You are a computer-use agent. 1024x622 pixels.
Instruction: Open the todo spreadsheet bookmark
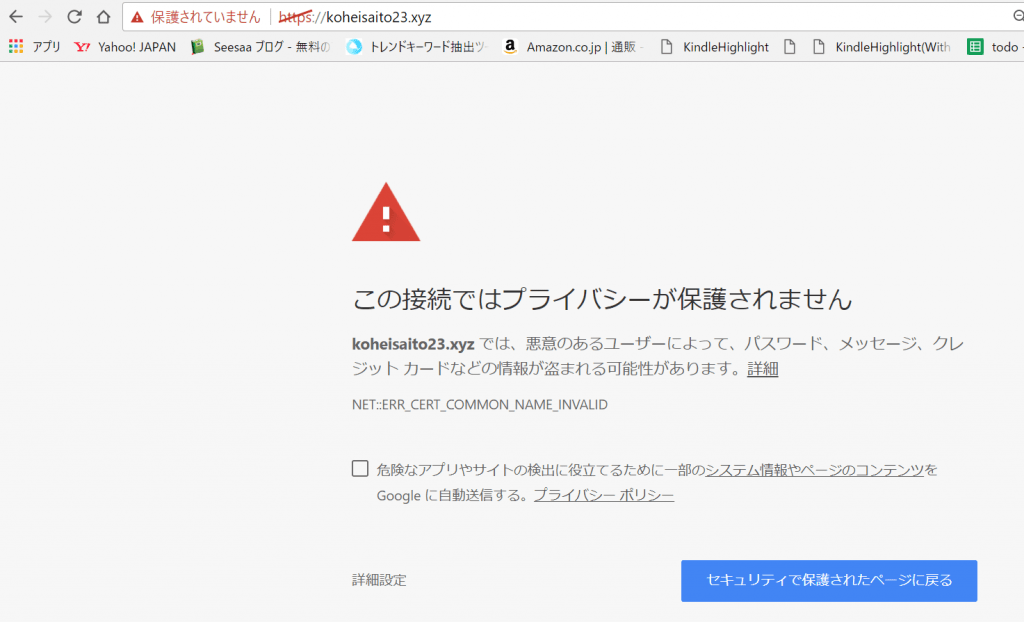(995, 46)
